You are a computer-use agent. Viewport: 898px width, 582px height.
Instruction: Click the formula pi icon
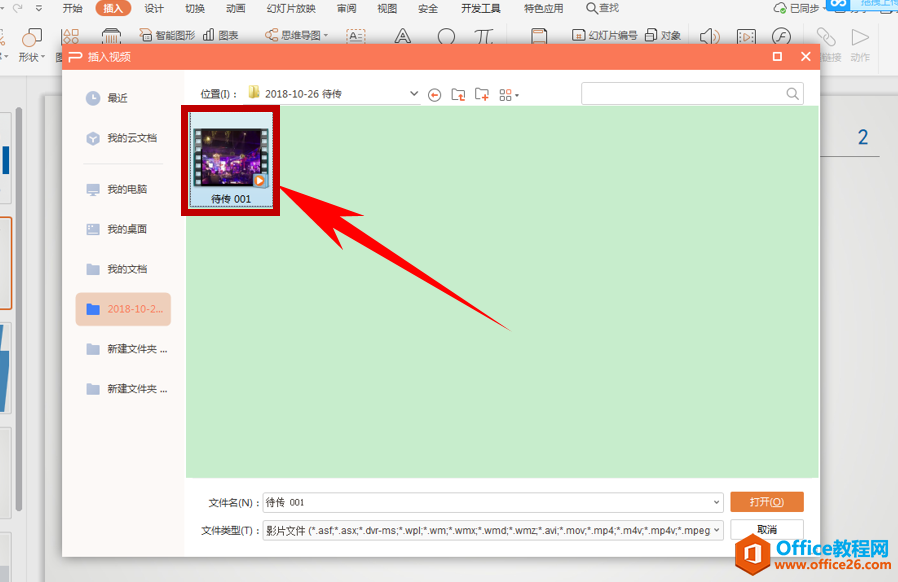pos(483,37)
